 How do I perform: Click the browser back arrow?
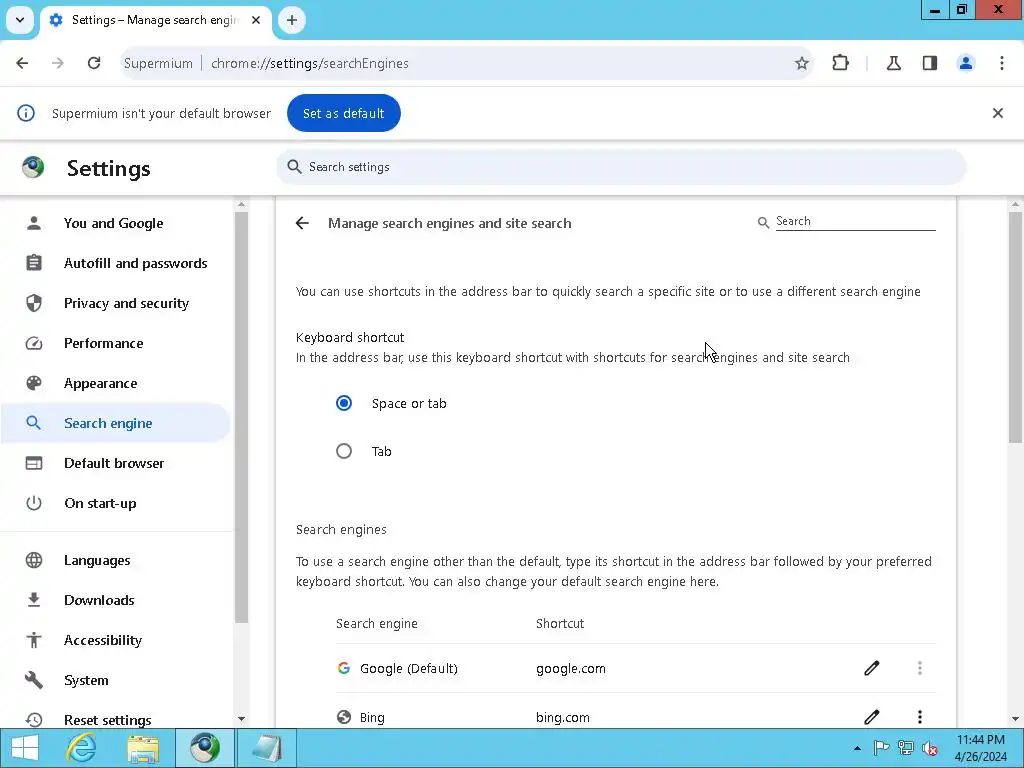[22, 63]
